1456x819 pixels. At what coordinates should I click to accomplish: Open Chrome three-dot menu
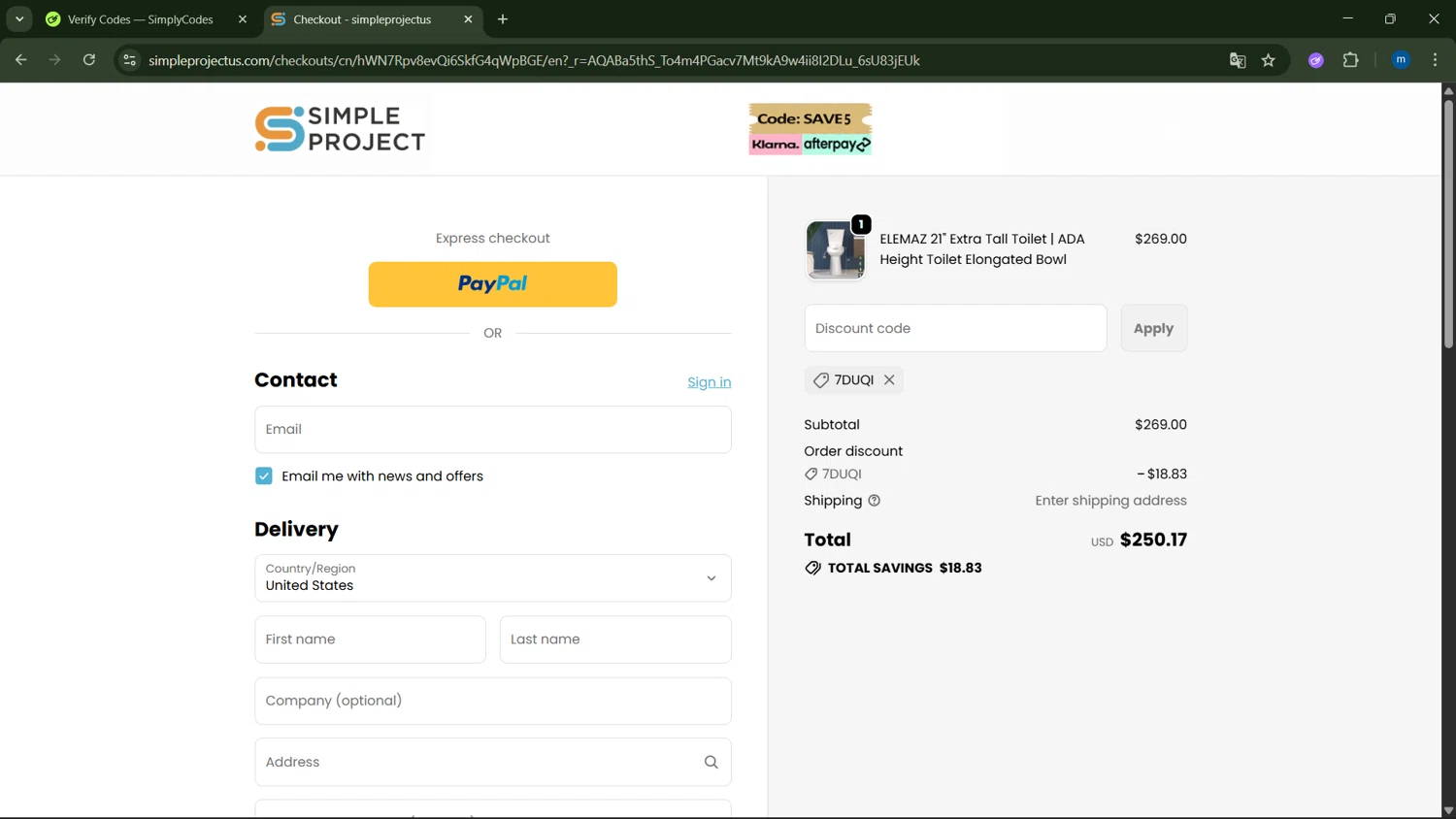pos(1435,60)
